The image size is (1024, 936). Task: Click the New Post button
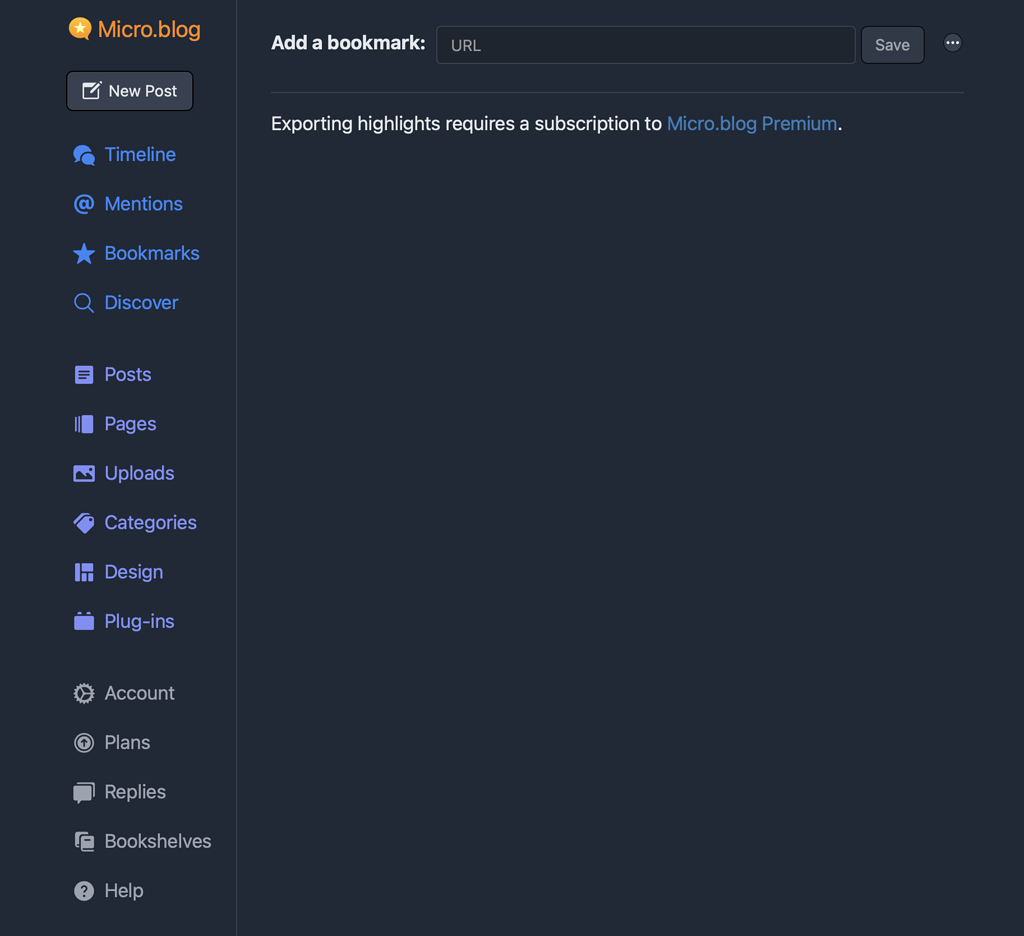[x=129, y=90]
